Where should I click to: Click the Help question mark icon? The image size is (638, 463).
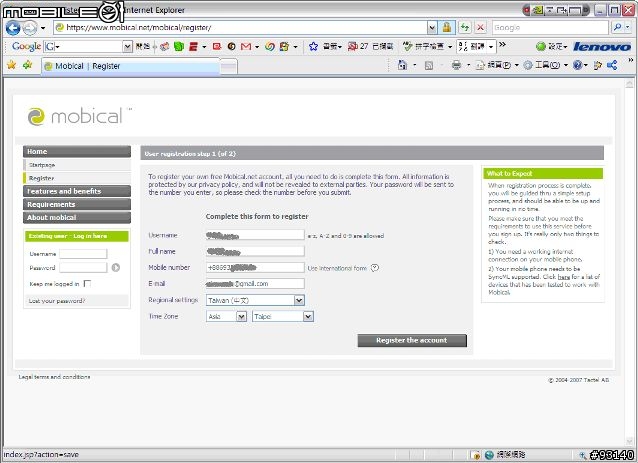click(577, 65)
